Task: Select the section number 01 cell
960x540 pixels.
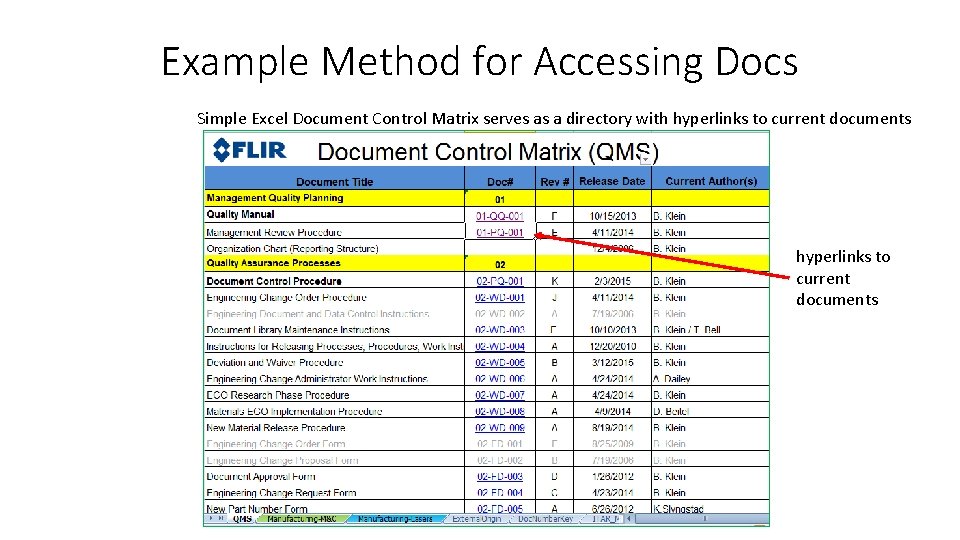Action: tap(500, 199)
